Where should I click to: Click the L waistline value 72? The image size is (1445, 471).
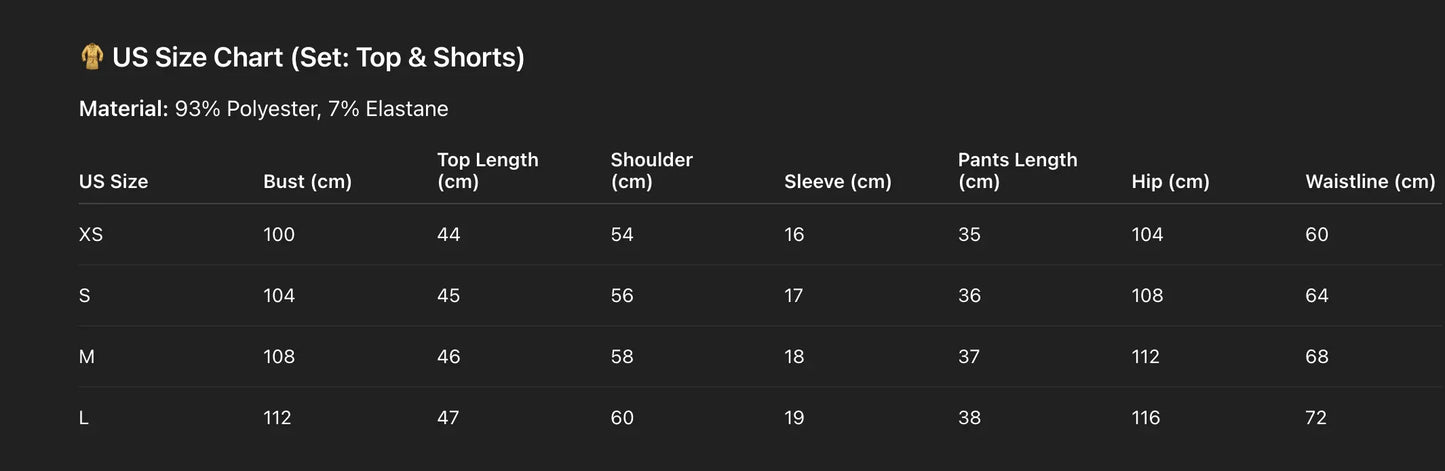(1316, 418)
